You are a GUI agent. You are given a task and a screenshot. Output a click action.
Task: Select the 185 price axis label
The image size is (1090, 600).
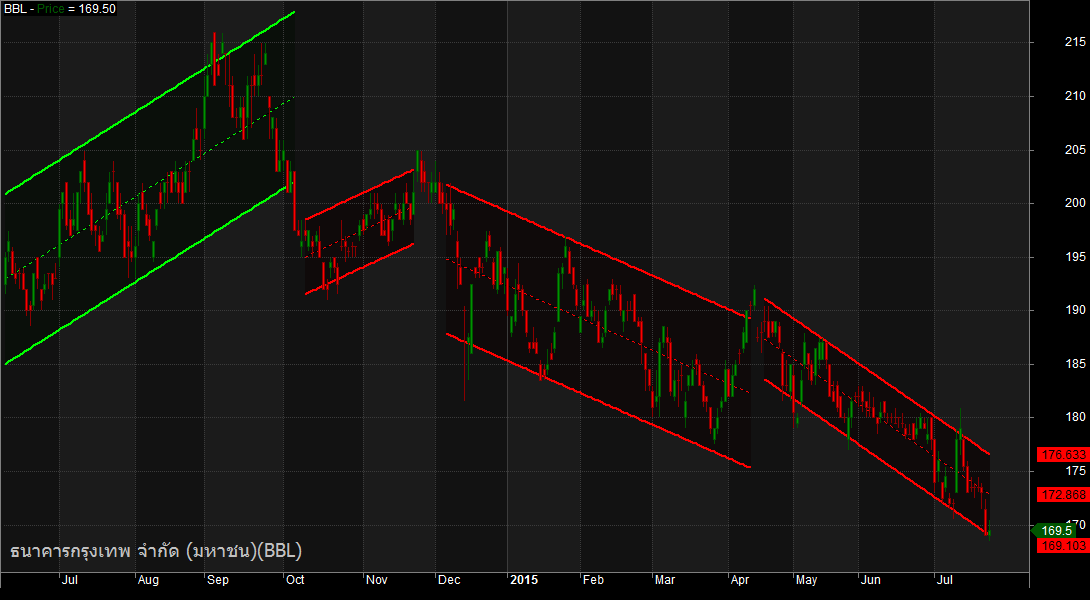1077,364
